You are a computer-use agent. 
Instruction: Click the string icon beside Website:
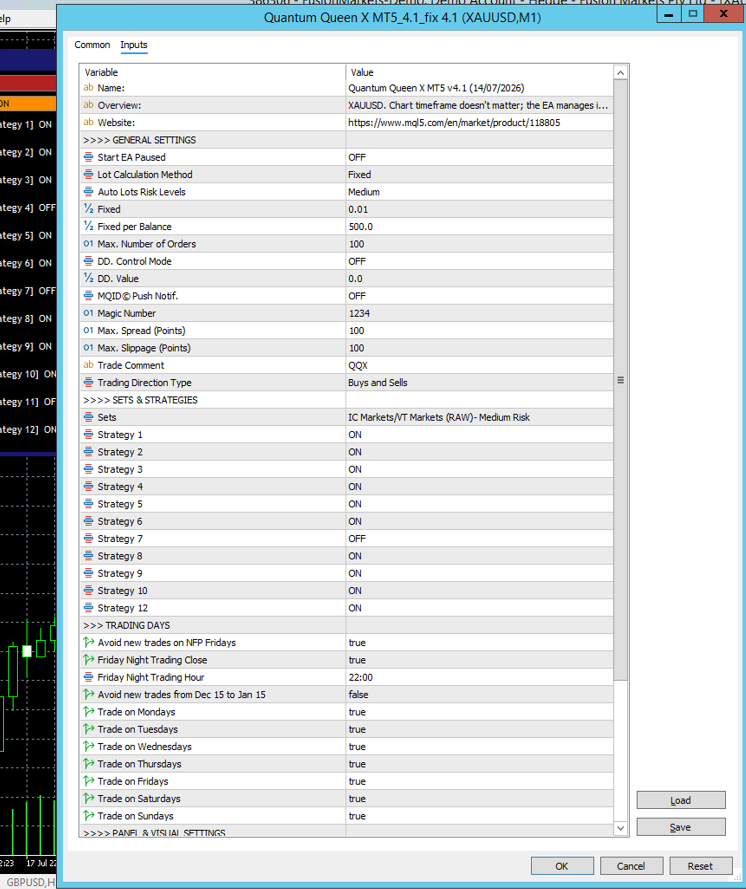click(x=88, y=122)
